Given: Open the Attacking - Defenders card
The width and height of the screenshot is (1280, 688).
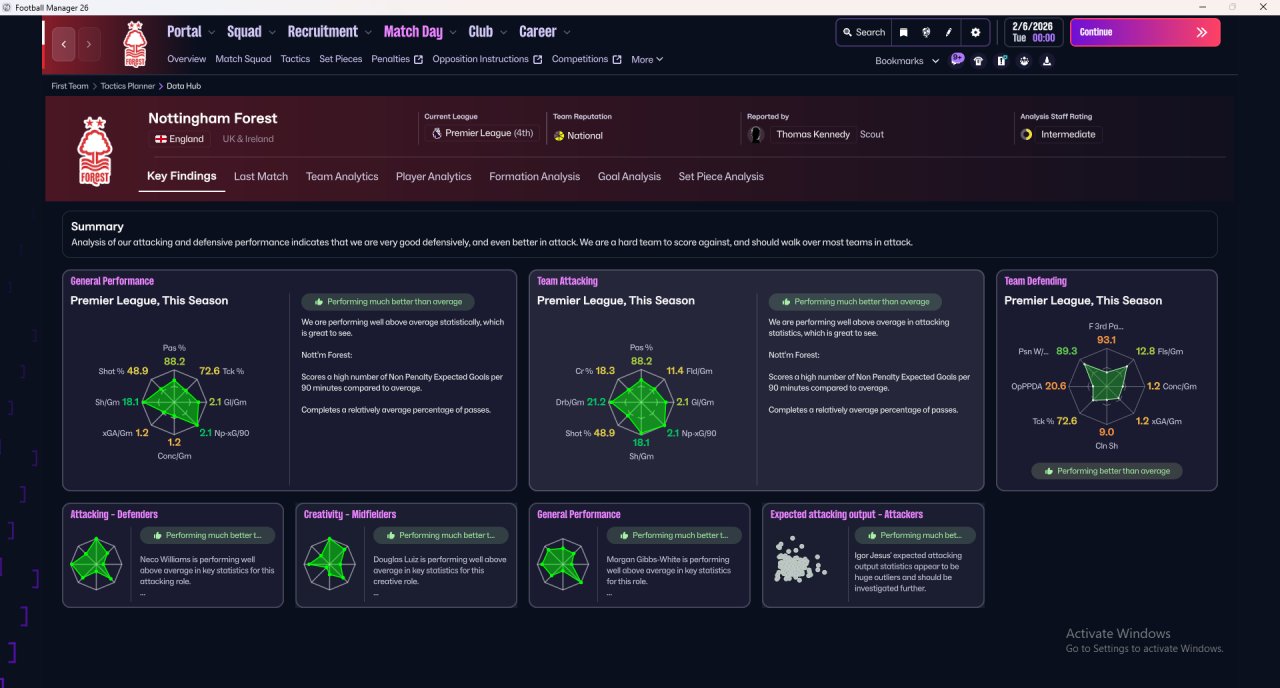Looking at the screenshot, I should coord(173,555).
